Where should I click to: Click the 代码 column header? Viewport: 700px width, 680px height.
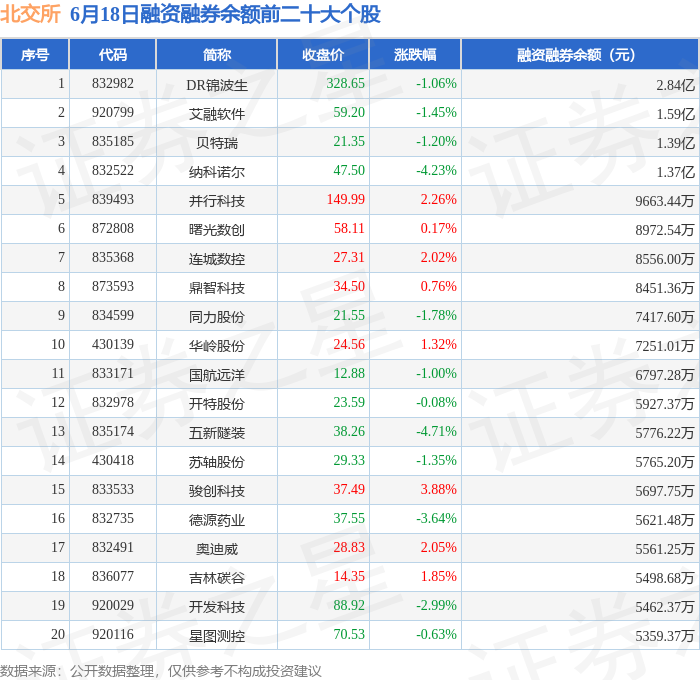[112, 54]
